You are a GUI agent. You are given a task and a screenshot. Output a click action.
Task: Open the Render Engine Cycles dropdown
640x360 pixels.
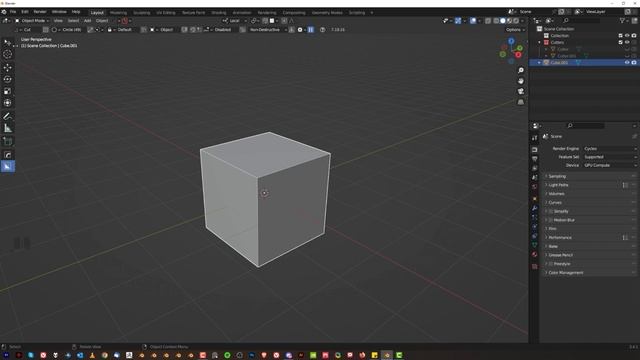pyautogui.click(x=610, y=149)
